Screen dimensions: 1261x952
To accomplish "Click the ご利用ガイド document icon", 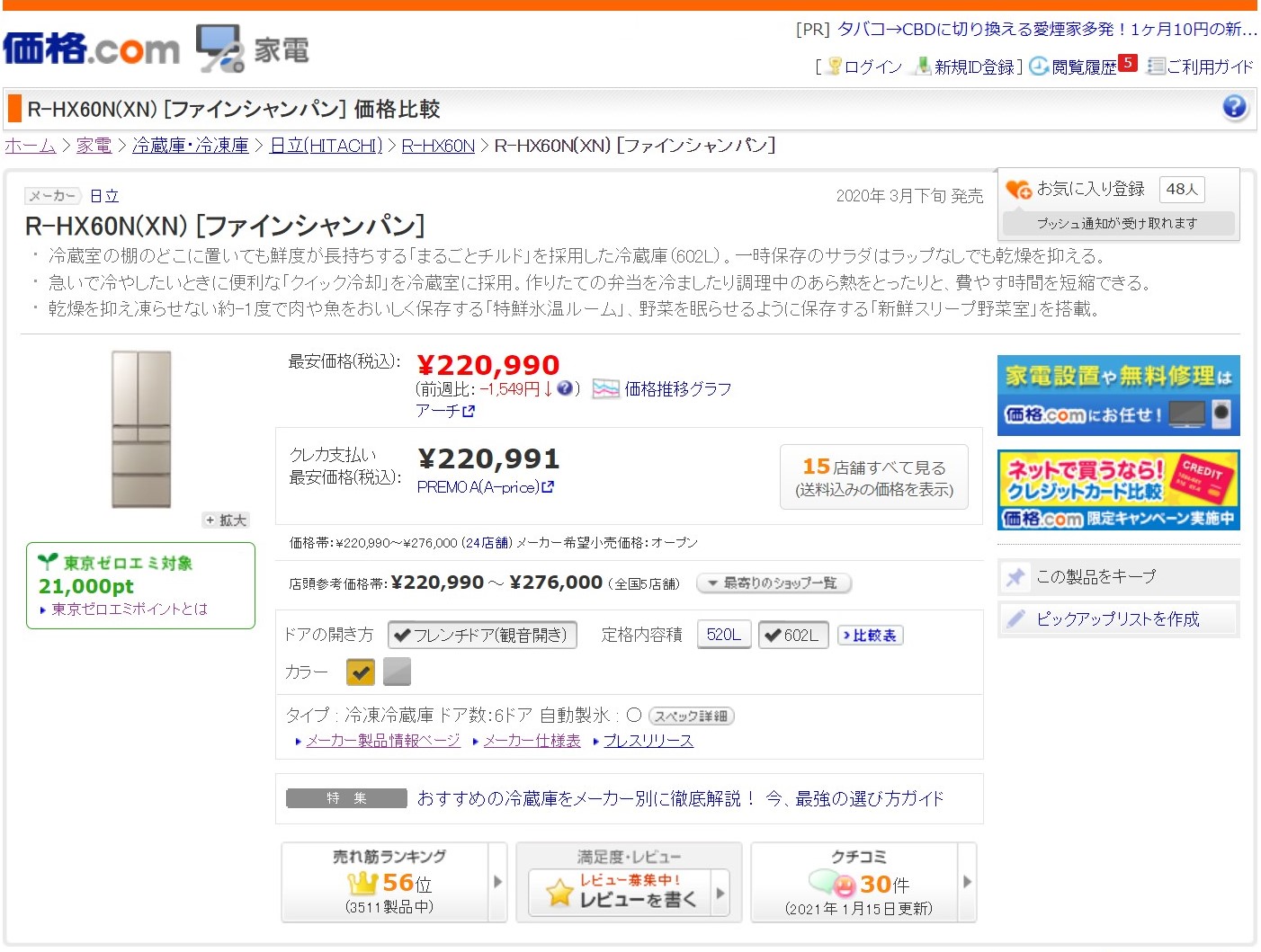I will pyautogui.click(x=1157, y=66).
